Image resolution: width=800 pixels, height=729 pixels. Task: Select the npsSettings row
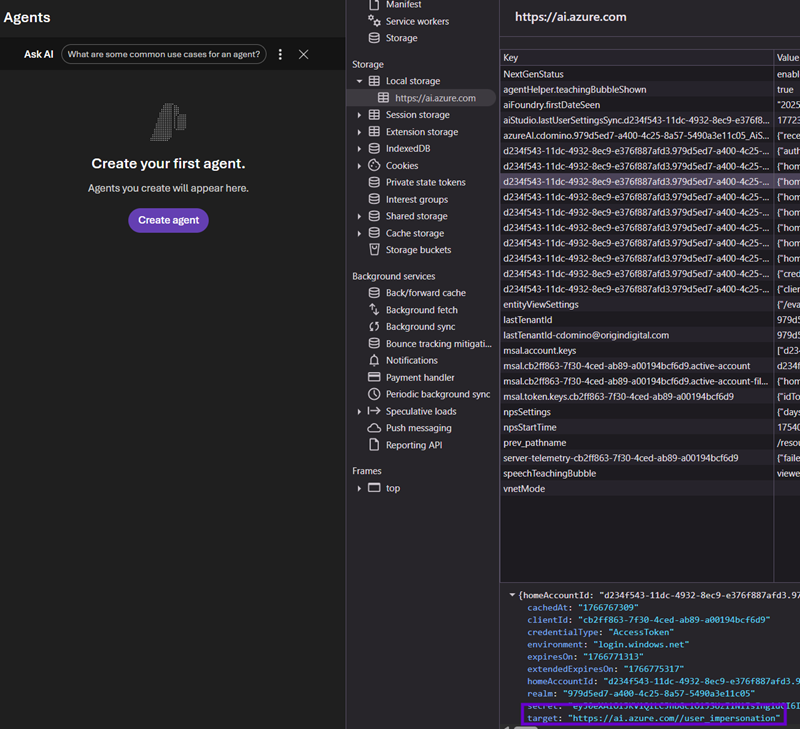point(650,412)
